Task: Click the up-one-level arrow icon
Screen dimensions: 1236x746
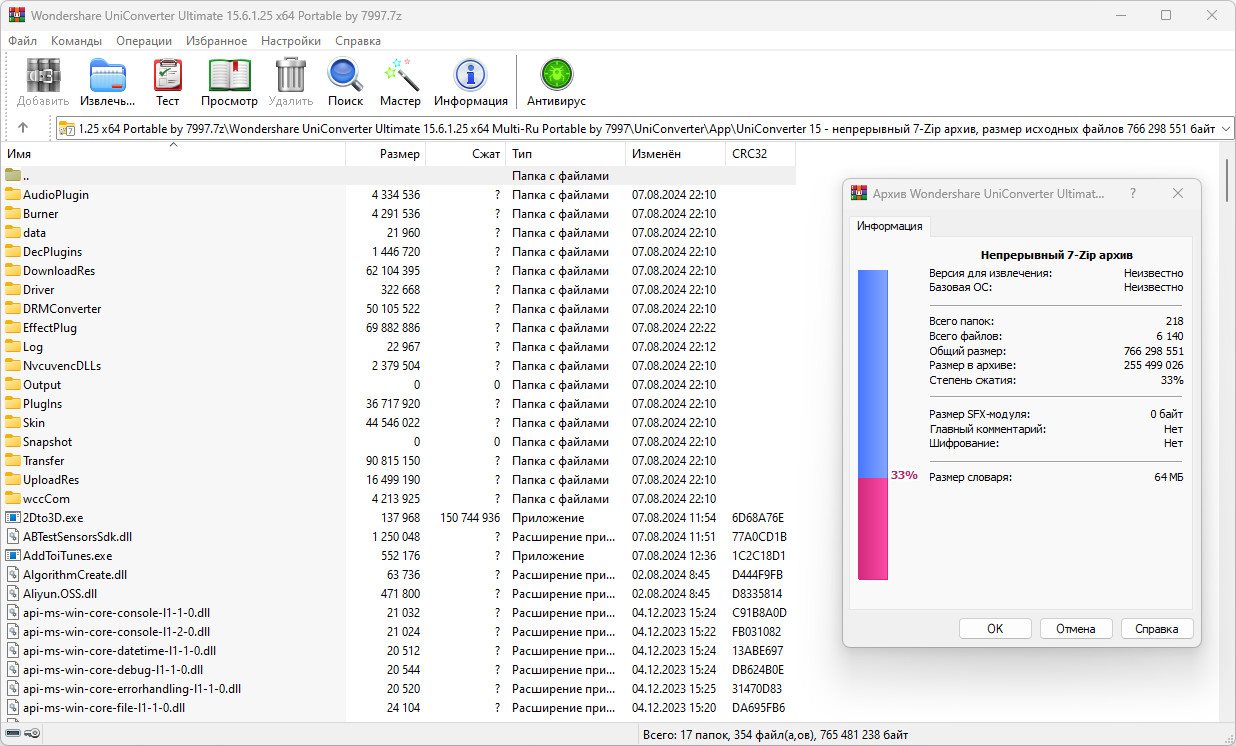Action: (x=23, y=128)
